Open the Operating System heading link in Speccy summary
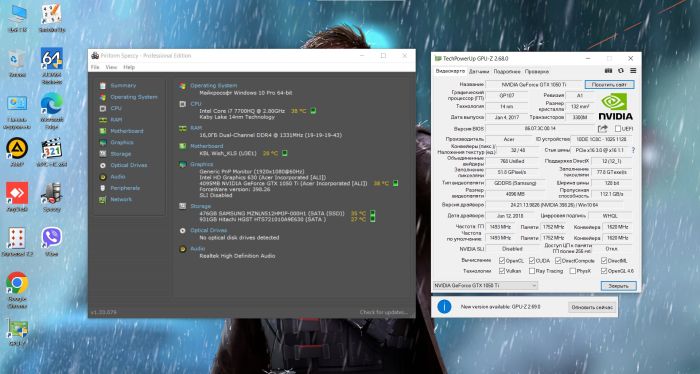This screenshot has height=374, width=700. click(214, 85)
